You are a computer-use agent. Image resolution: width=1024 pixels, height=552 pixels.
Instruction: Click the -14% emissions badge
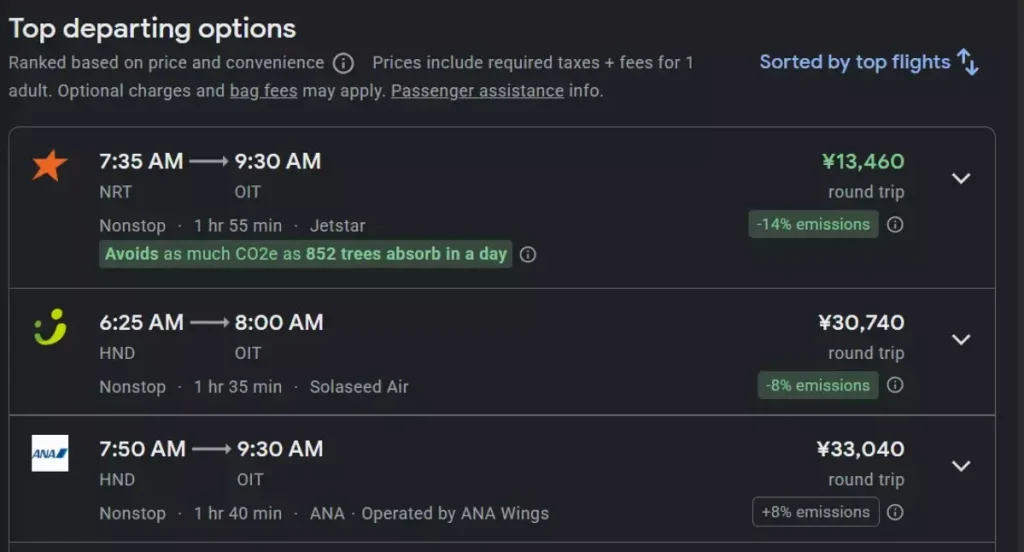[x=813, y=224]
